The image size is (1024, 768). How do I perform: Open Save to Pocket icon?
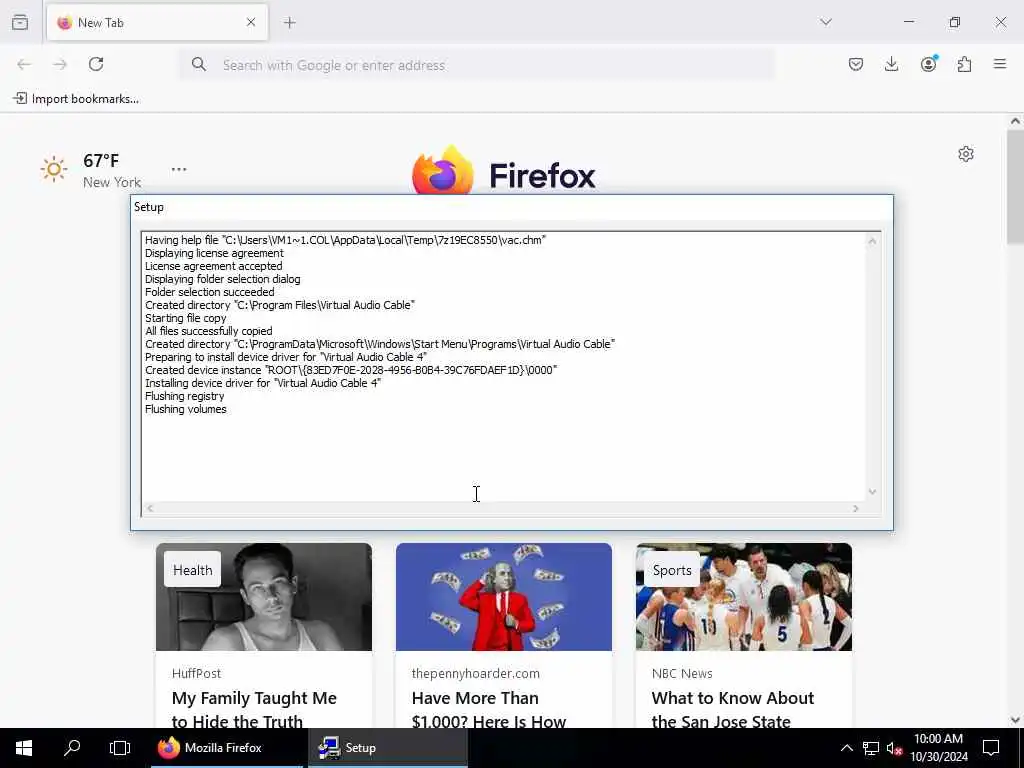point(856,64)
